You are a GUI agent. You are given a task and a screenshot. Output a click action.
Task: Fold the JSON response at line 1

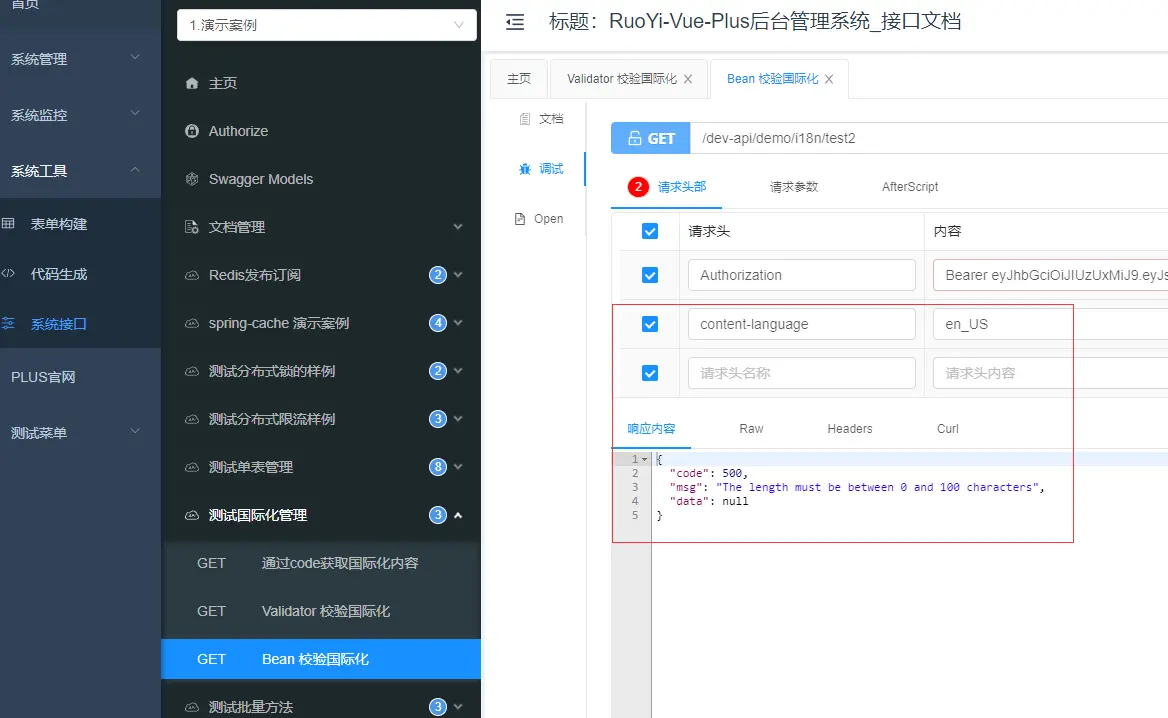644,459
